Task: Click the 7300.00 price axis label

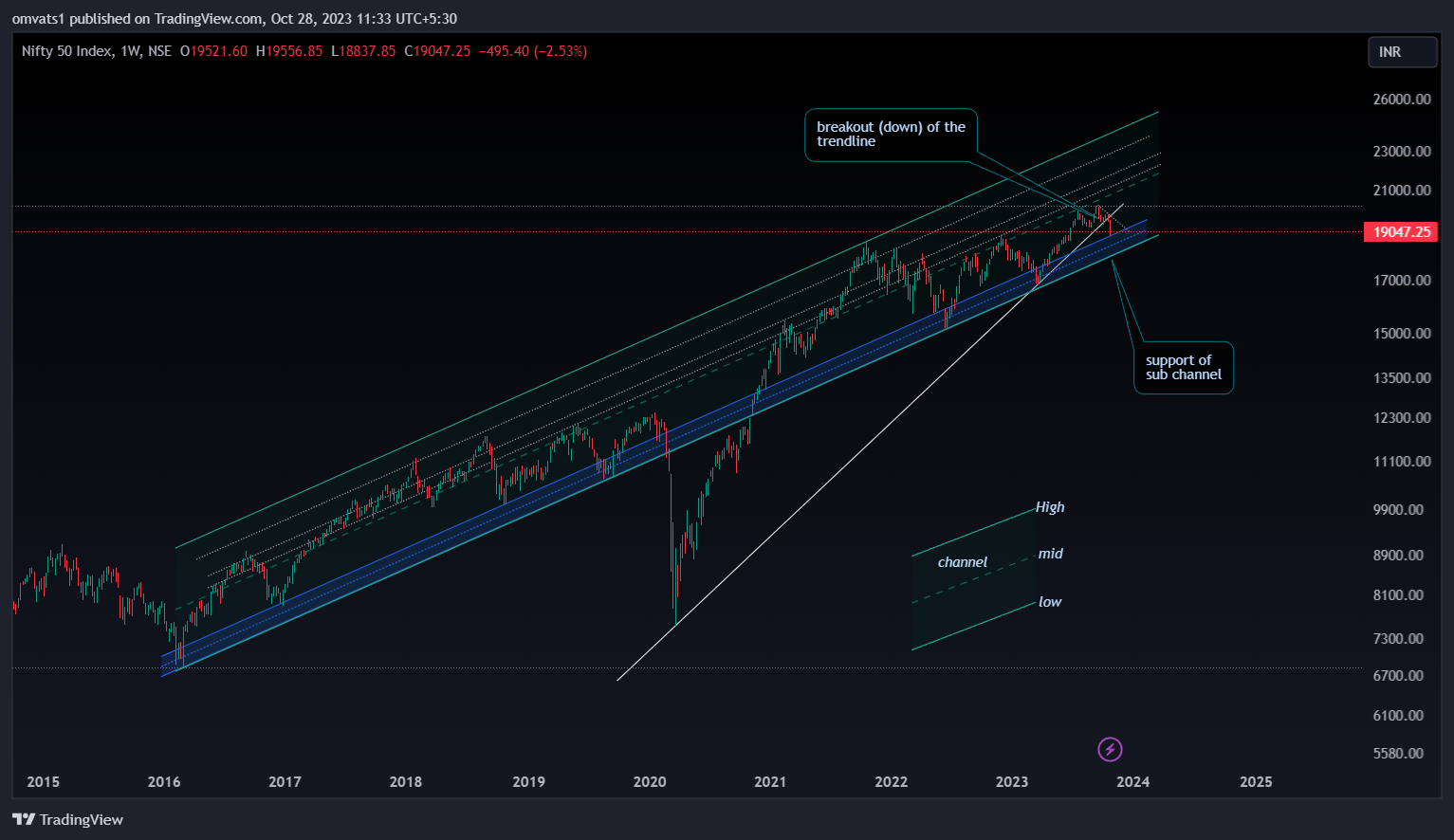Action: tap(1398, 639)
